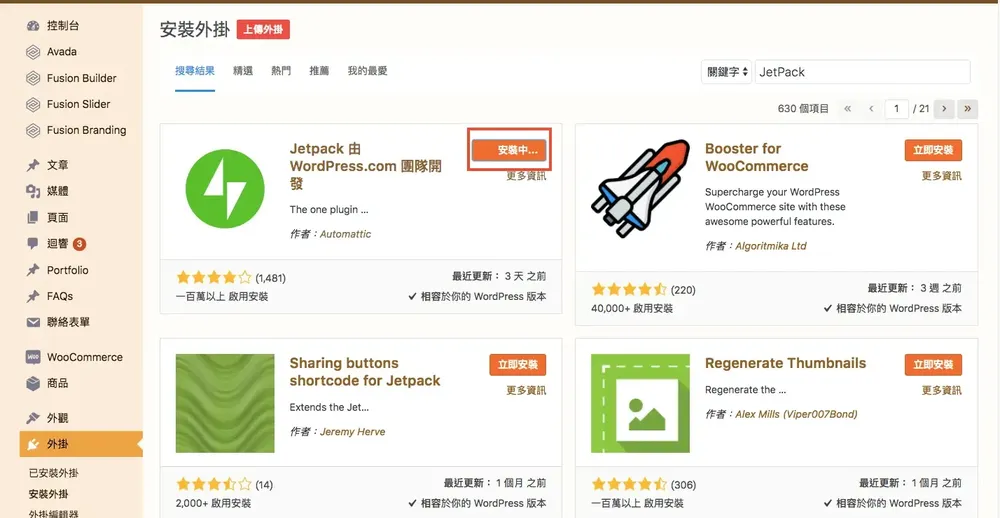
Task: Install Booster for WooCommerce with 立即安裝
Action: 933,151
